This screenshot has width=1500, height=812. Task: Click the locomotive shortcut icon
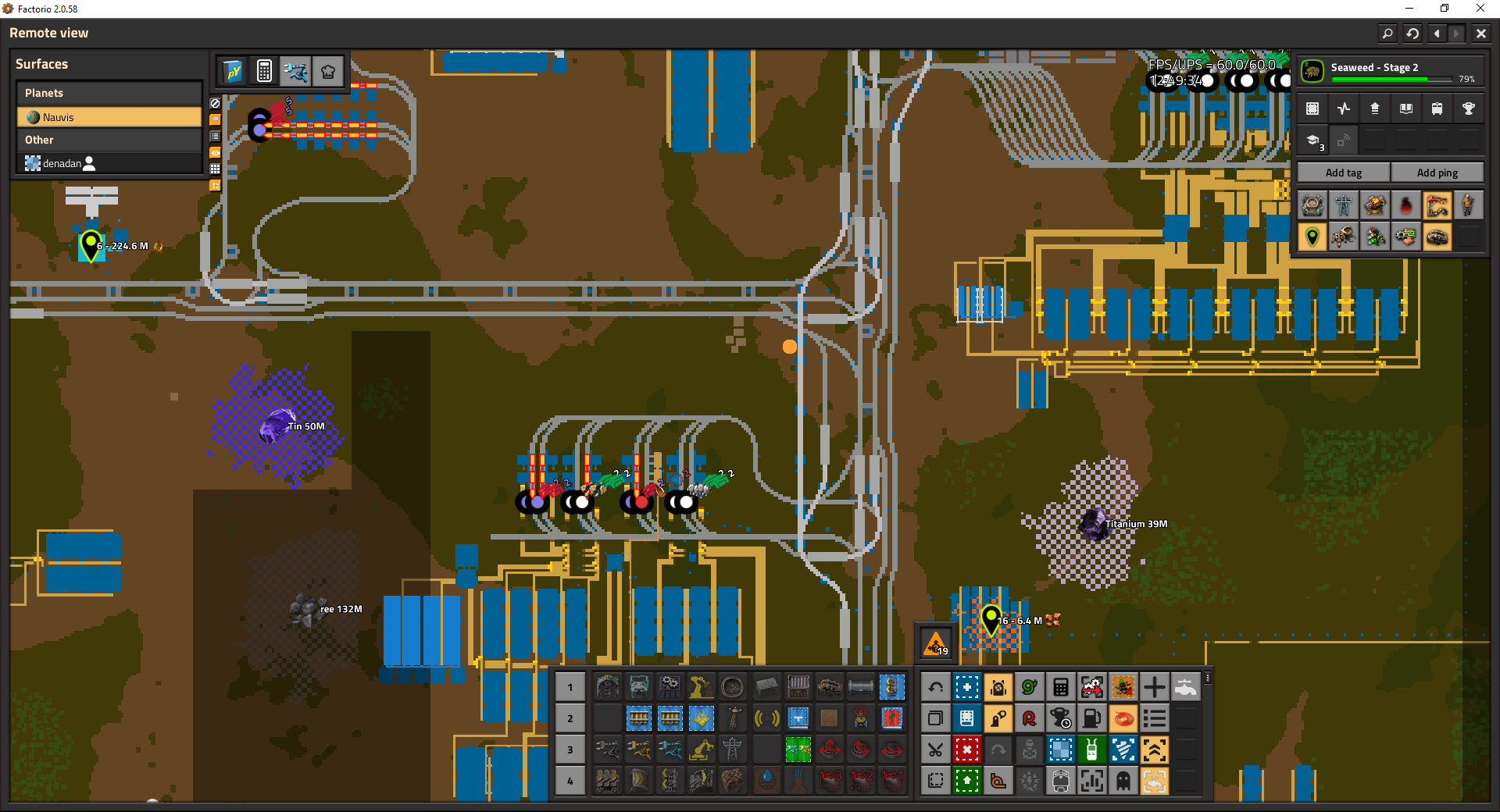click(x=1061, y=781)
